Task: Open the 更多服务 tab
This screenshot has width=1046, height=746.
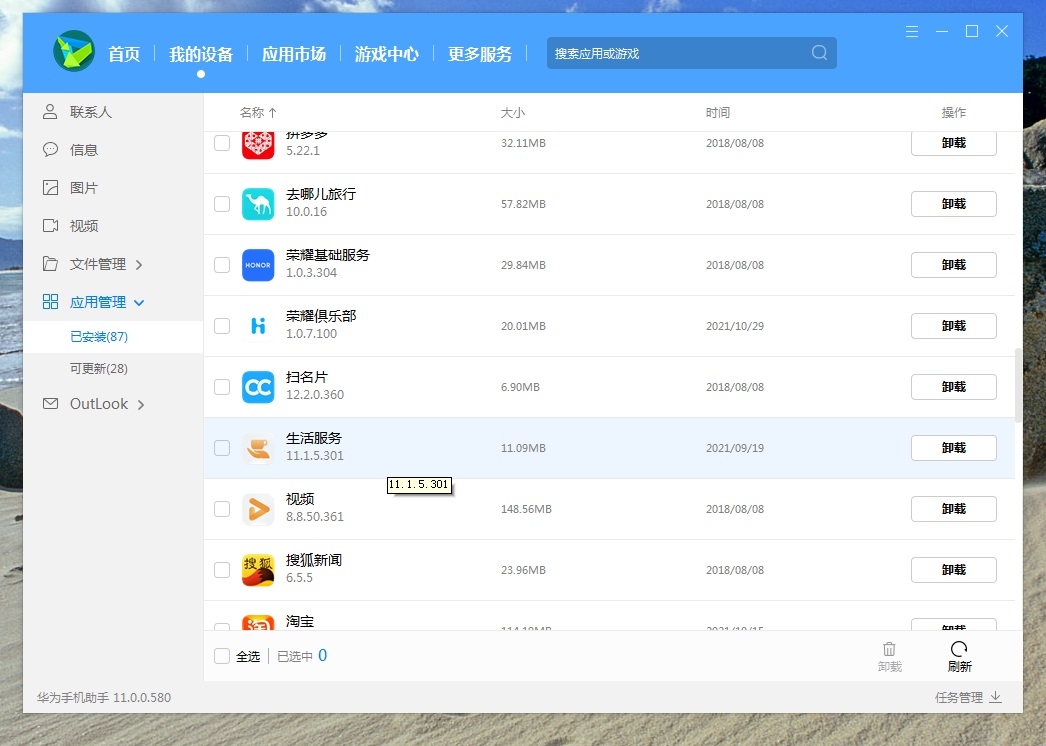Action: (x=480, y=54)
